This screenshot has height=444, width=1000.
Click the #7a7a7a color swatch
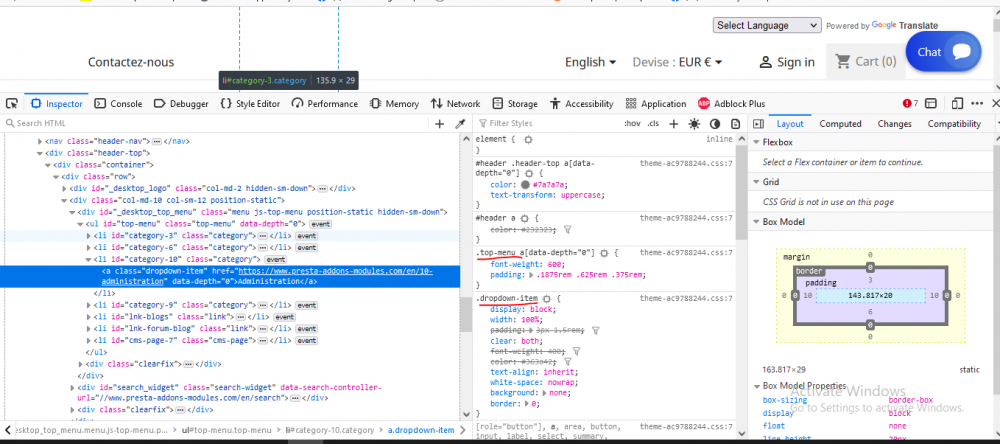coord(525,184)
